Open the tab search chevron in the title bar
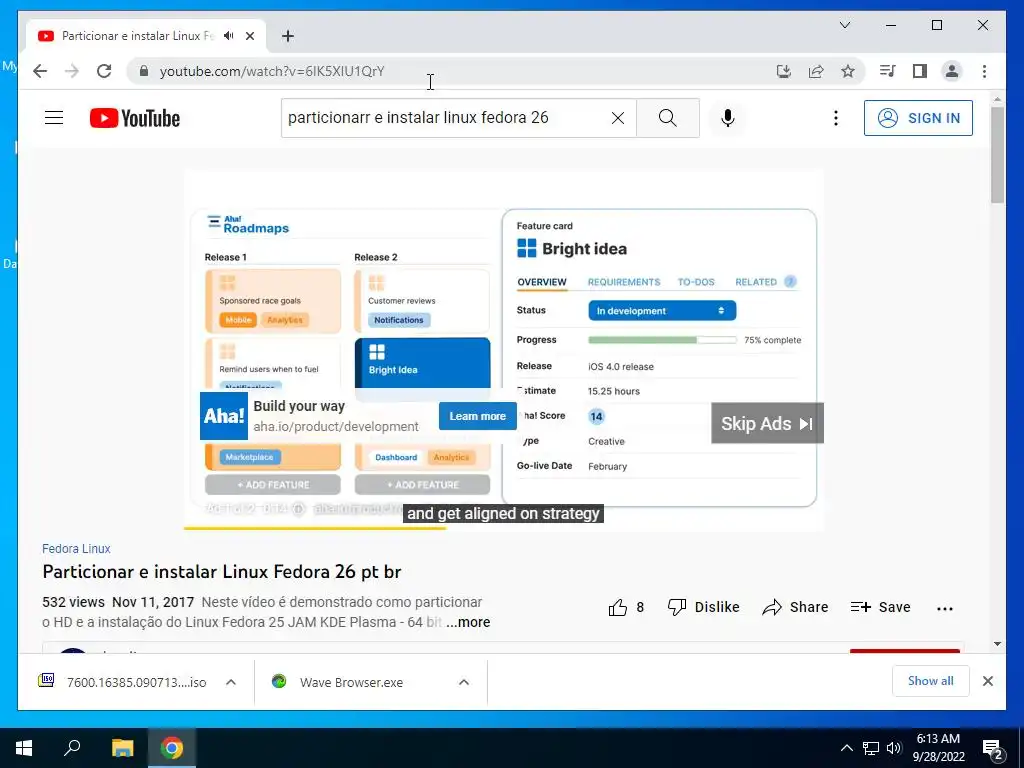Viewport: 1024px width, 768px height. [844, 25]
